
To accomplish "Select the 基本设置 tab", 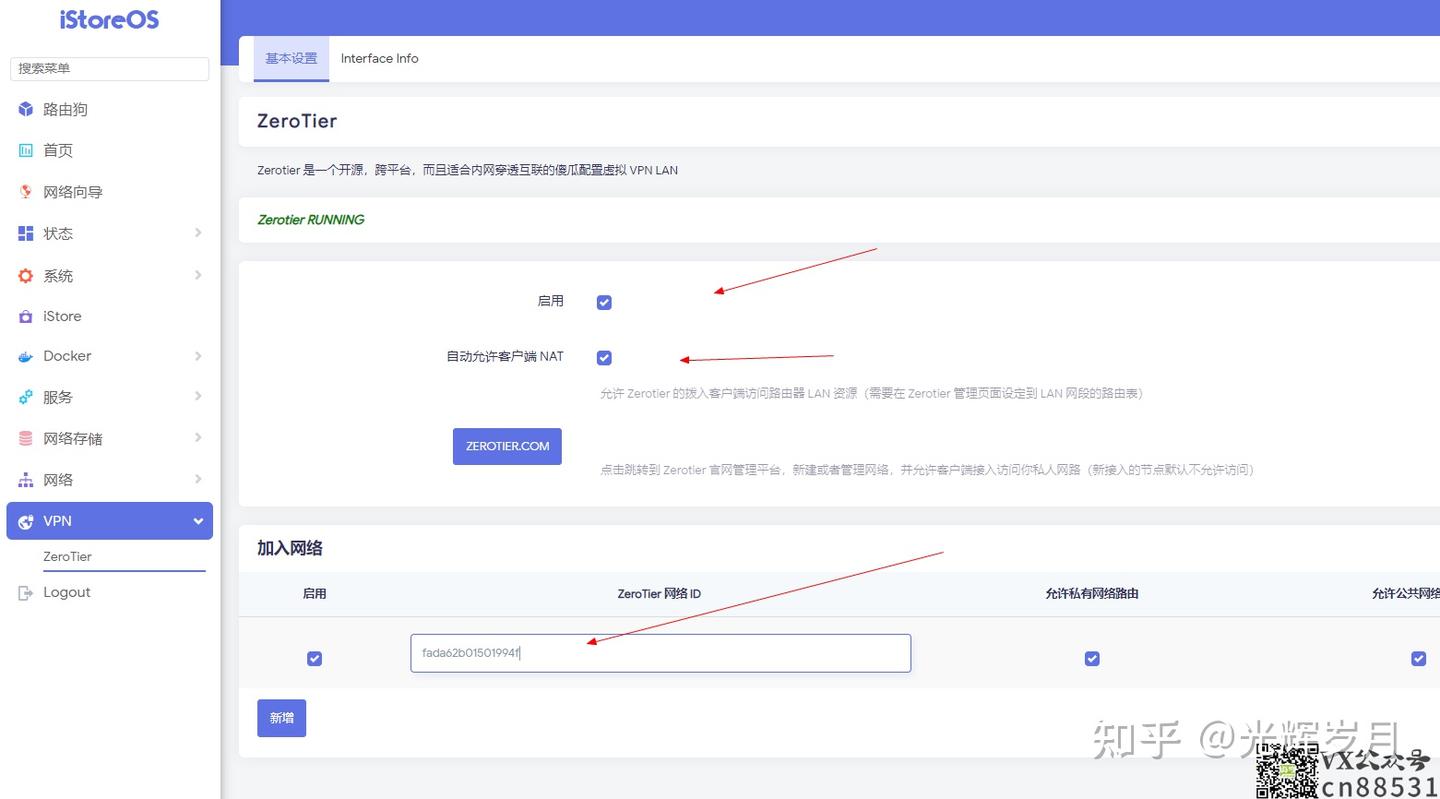I will pos(291,58).
